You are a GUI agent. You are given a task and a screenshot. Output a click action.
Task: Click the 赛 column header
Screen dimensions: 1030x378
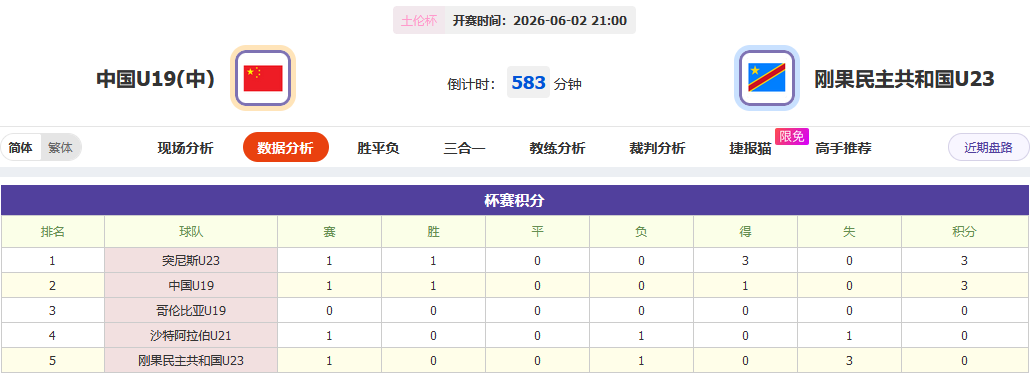pos(329,231)
